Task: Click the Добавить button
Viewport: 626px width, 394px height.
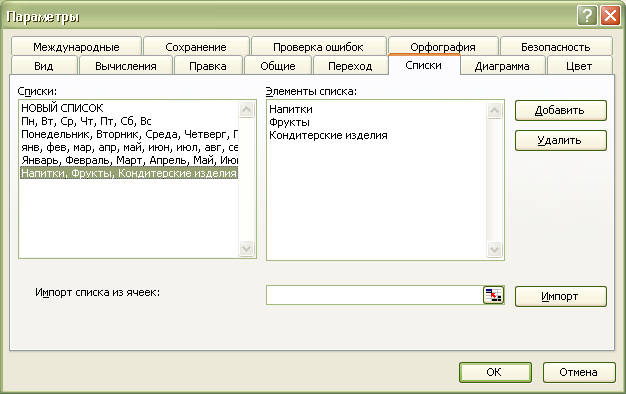Action: click(x=561, y=110)
